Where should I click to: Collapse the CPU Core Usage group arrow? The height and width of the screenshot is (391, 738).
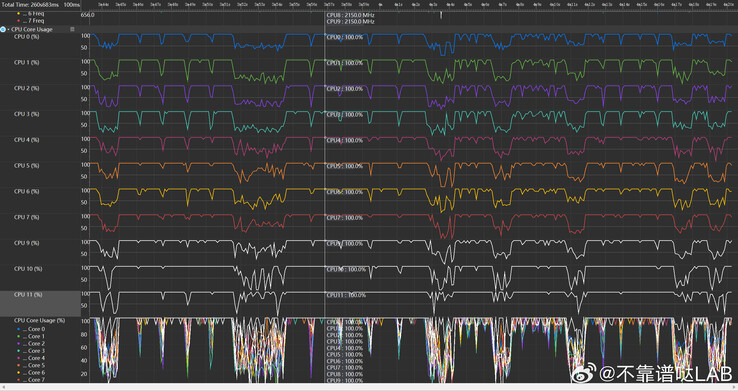point(8,29)
